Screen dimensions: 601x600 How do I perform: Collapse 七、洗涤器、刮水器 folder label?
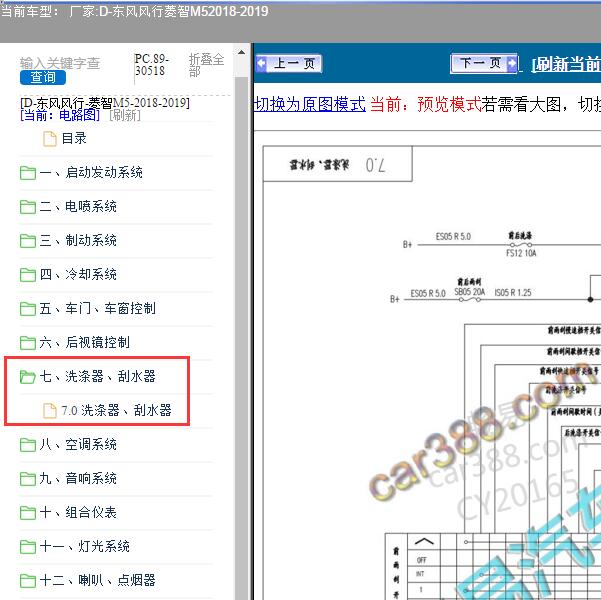click(97, 376)
